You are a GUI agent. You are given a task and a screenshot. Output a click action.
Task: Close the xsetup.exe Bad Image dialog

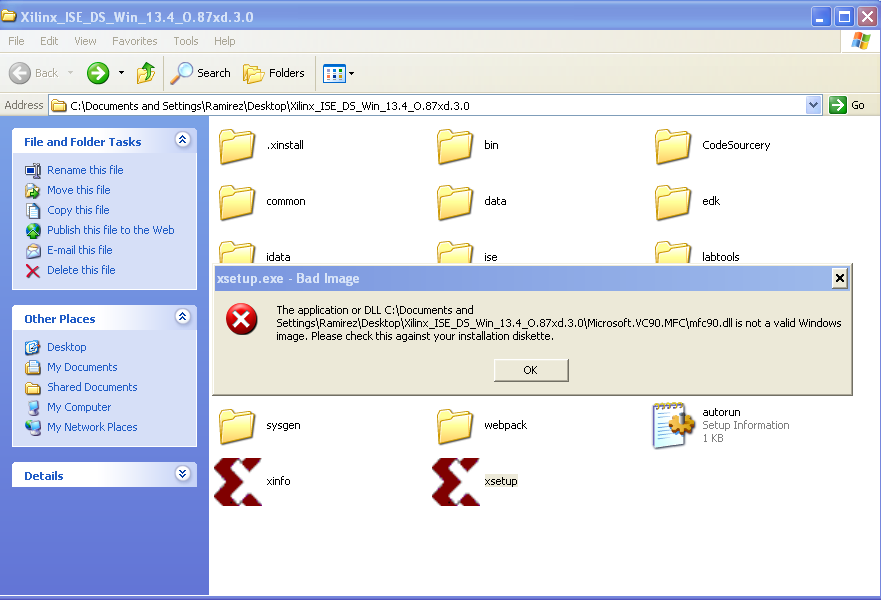(839, 278)
